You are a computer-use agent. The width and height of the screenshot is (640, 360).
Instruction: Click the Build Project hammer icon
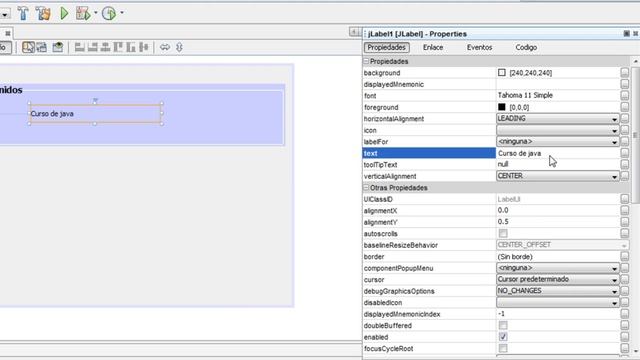(23, 13)
